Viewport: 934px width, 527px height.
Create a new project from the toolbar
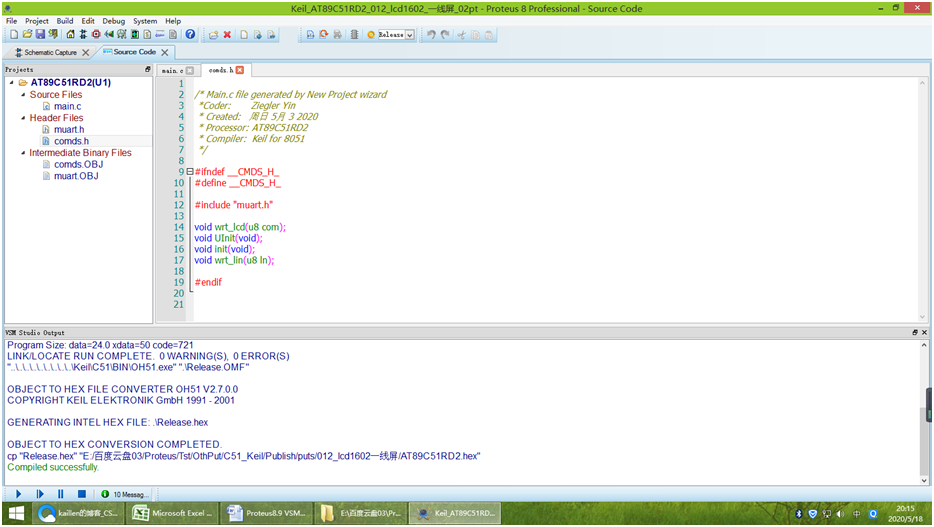pyautogui.click(x=14, y=35)
